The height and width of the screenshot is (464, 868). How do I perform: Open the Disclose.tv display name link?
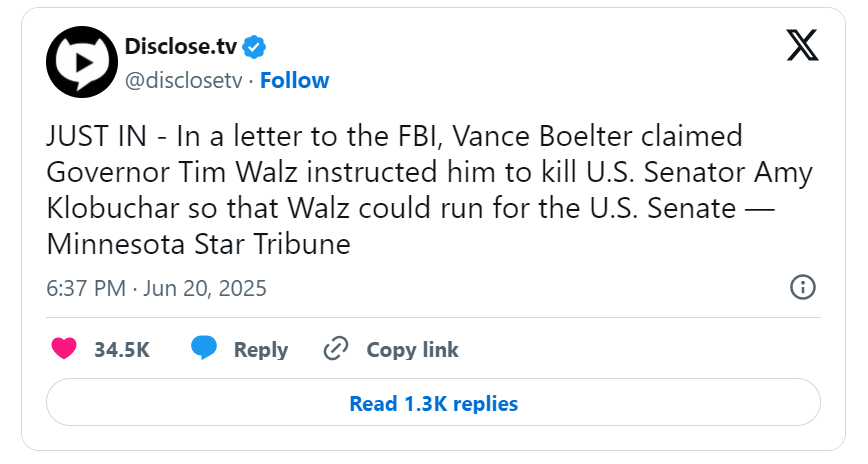click(181, 47)
